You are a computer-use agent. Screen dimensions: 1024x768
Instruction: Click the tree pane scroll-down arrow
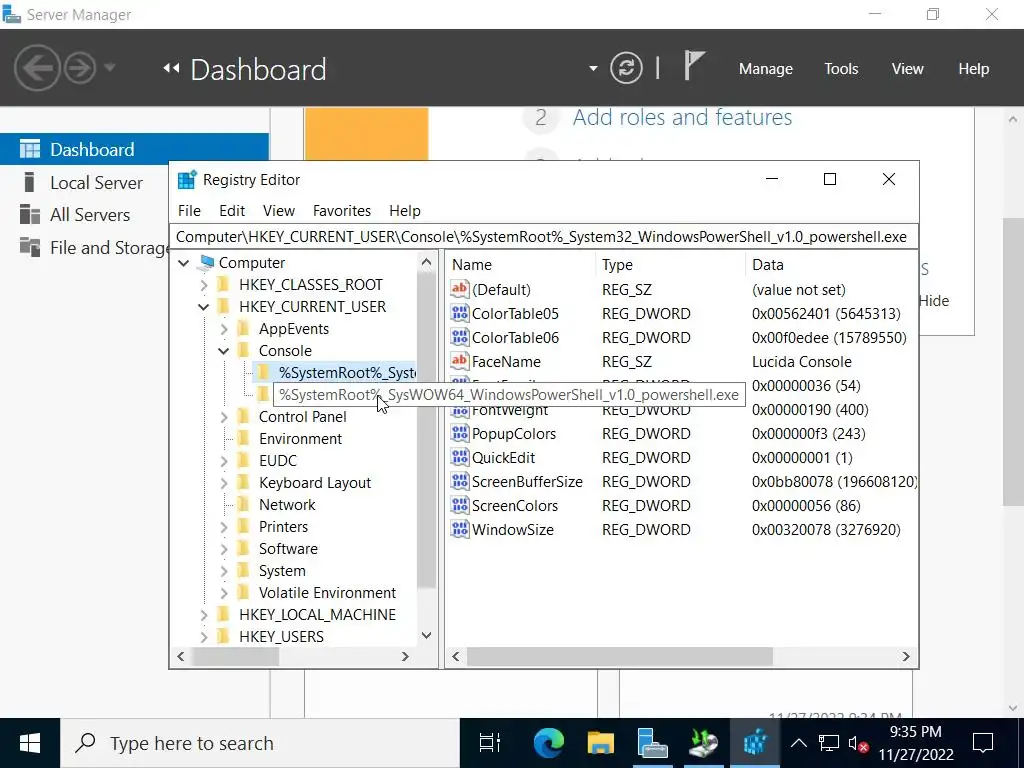(426, 635)
